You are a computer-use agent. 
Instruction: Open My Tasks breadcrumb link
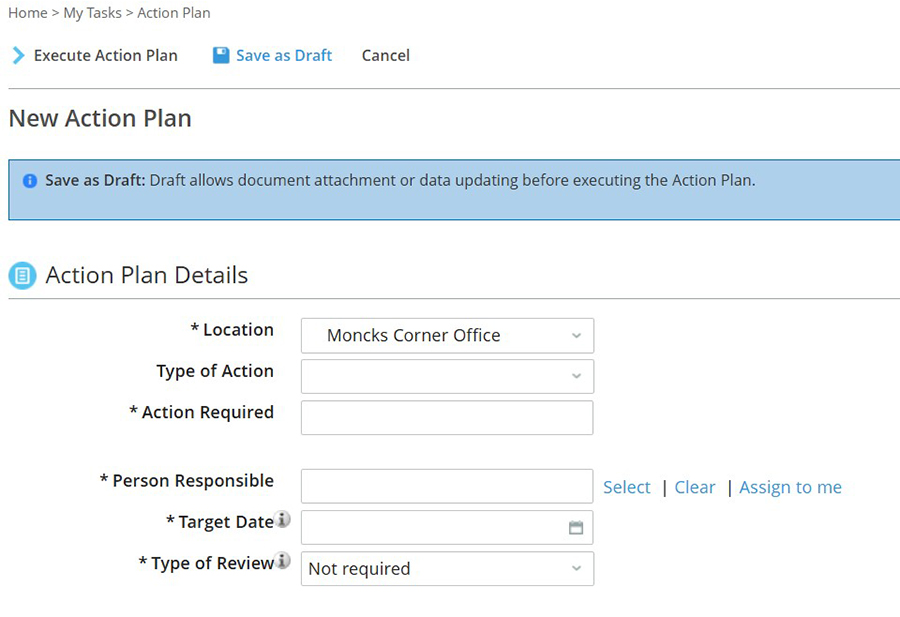tap(92, 13)
